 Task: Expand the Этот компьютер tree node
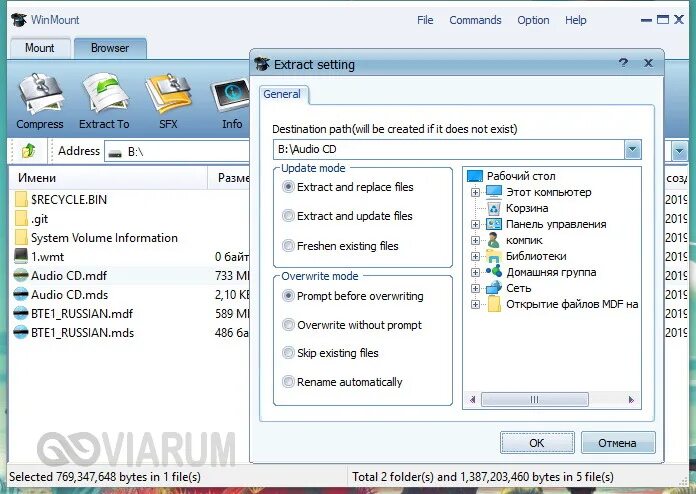tap(475, 192)
